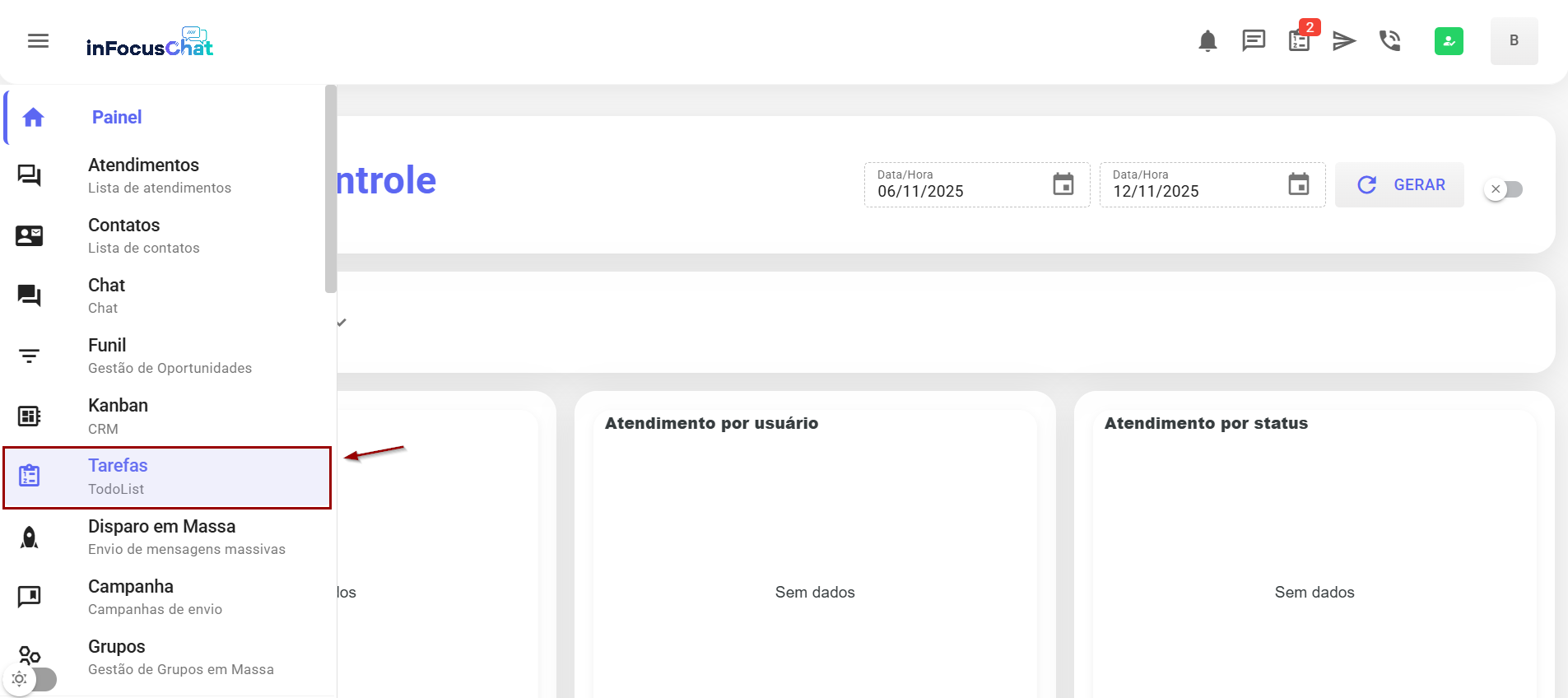
Task: Open the user avatar B menu
Action: 1514,41
